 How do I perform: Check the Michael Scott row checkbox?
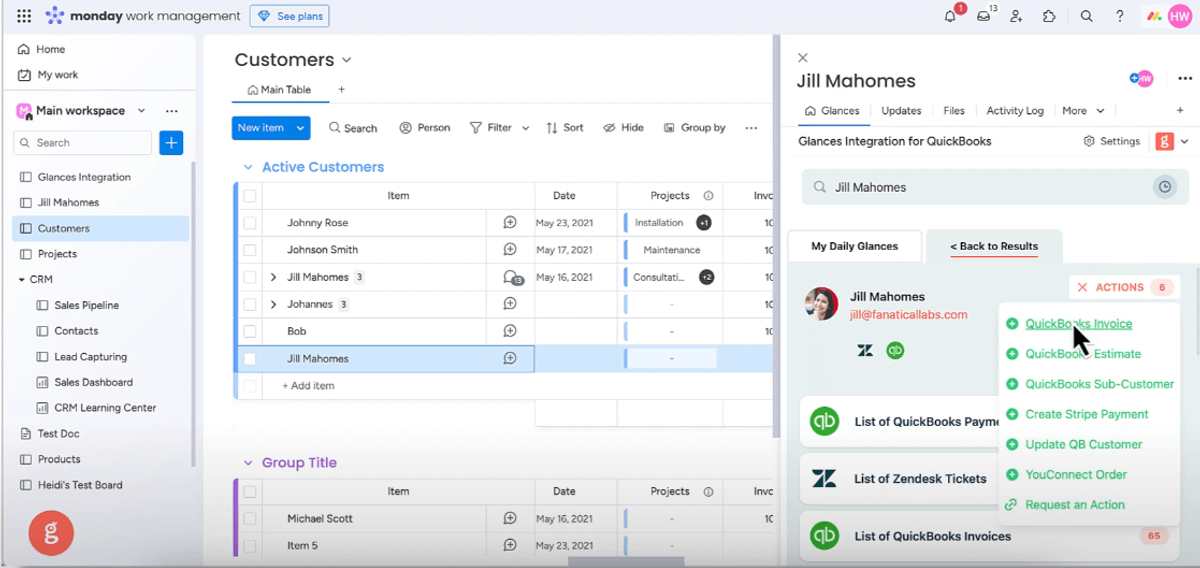click(x=250, y=519)
